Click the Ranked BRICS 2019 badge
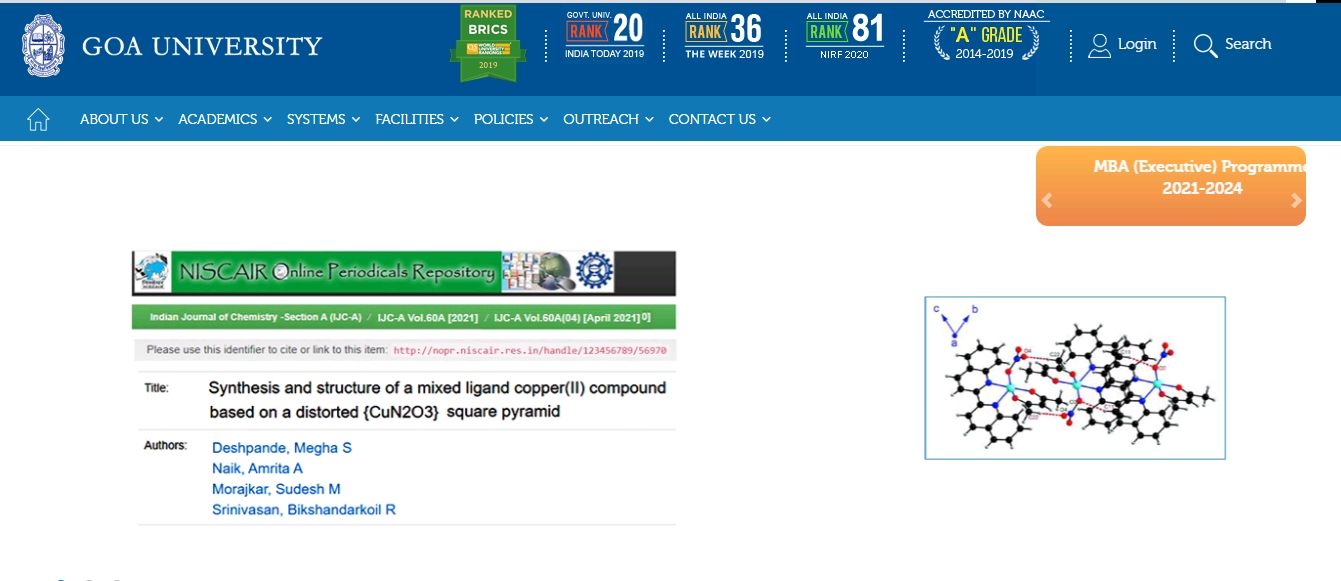This screenshot has height=581, width=1341. coord(488,44)
